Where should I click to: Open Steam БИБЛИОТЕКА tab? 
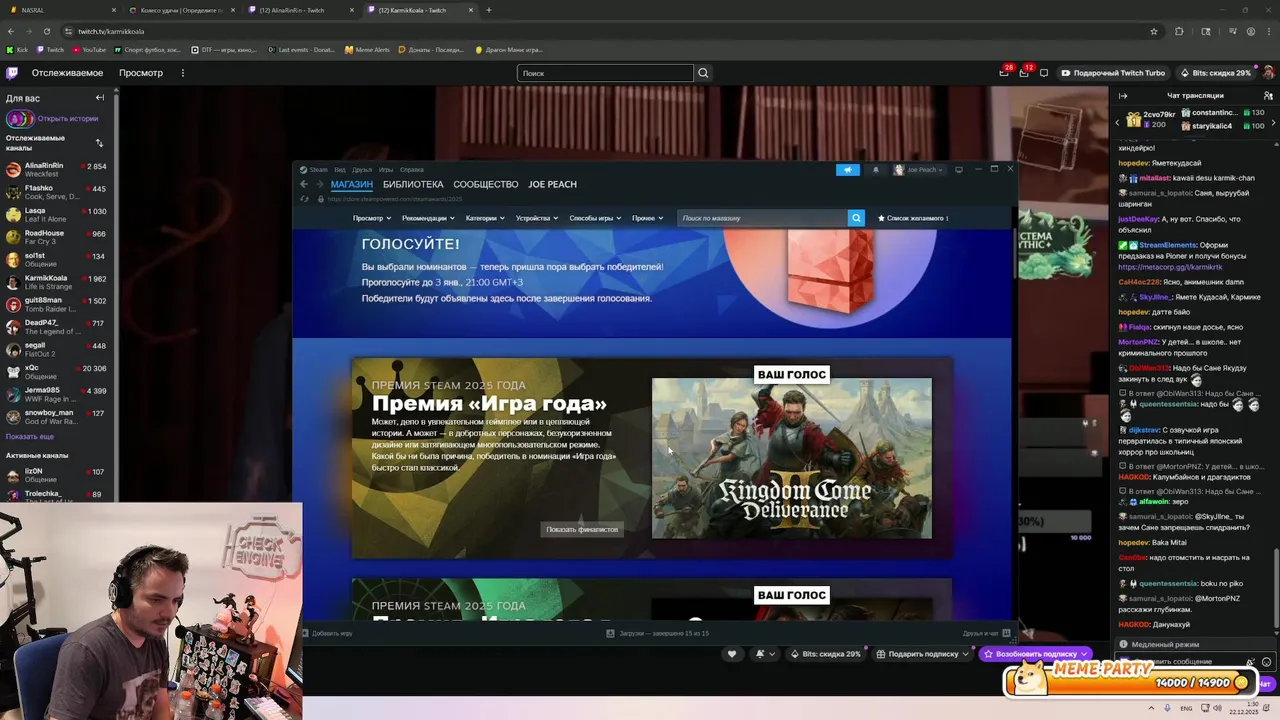[413, 184]
